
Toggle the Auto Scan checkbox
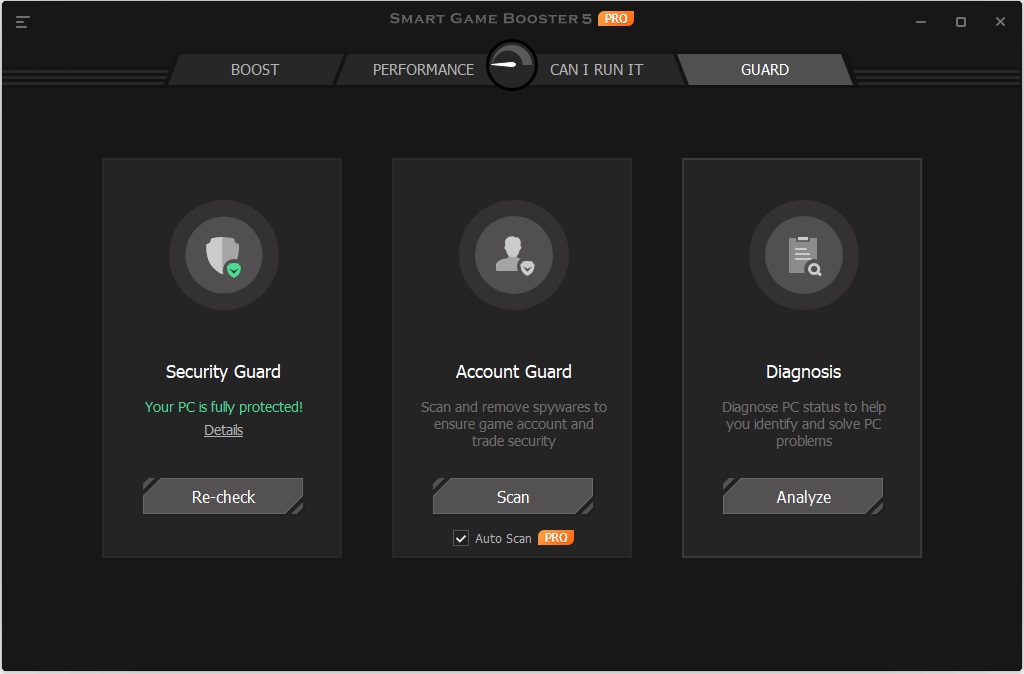461,538
